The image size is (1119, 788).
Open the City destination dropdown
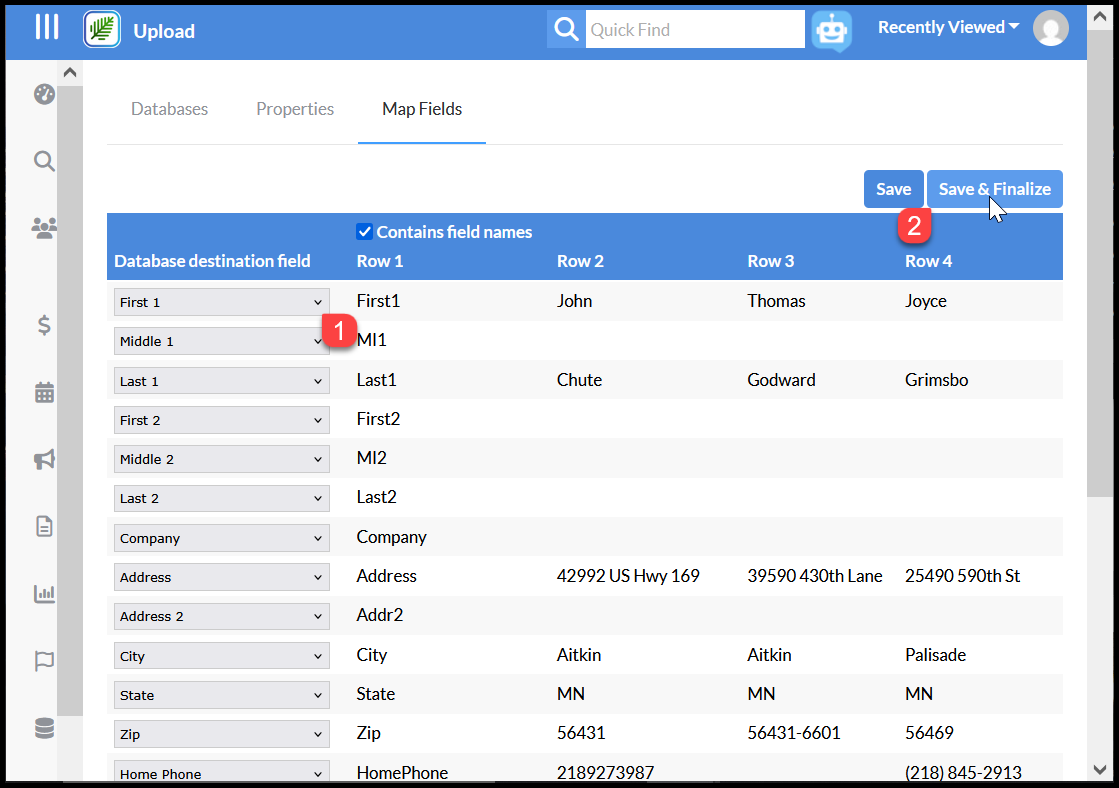(222, 656)
